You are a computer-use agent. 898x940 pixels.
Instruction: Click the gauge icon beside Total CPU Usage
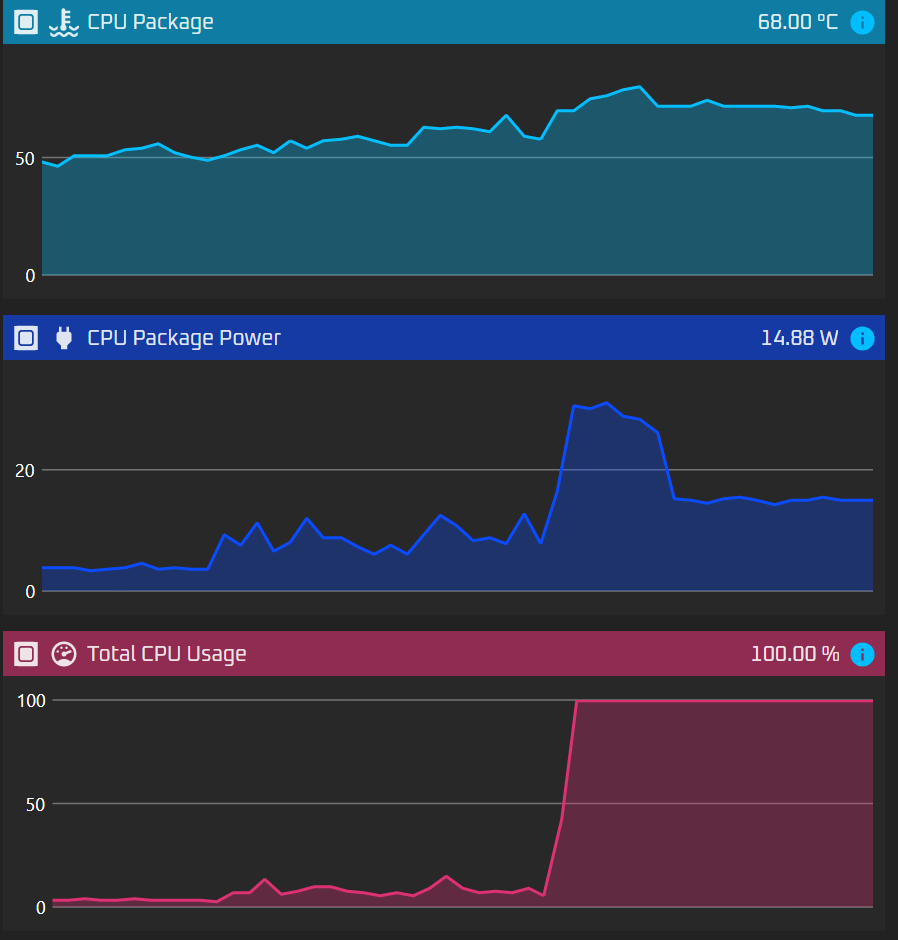64,654
